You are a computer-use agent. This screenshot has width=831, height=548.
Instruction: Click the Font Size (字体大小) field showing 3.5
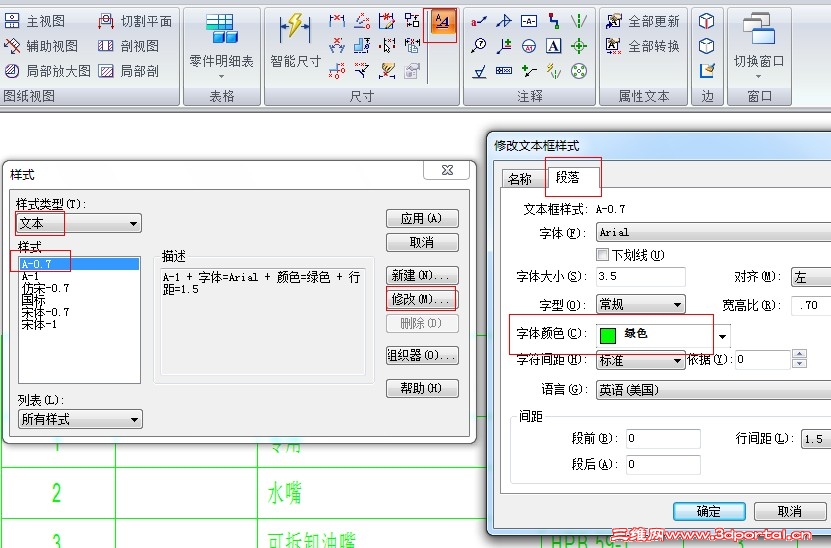tap(640, 277)
